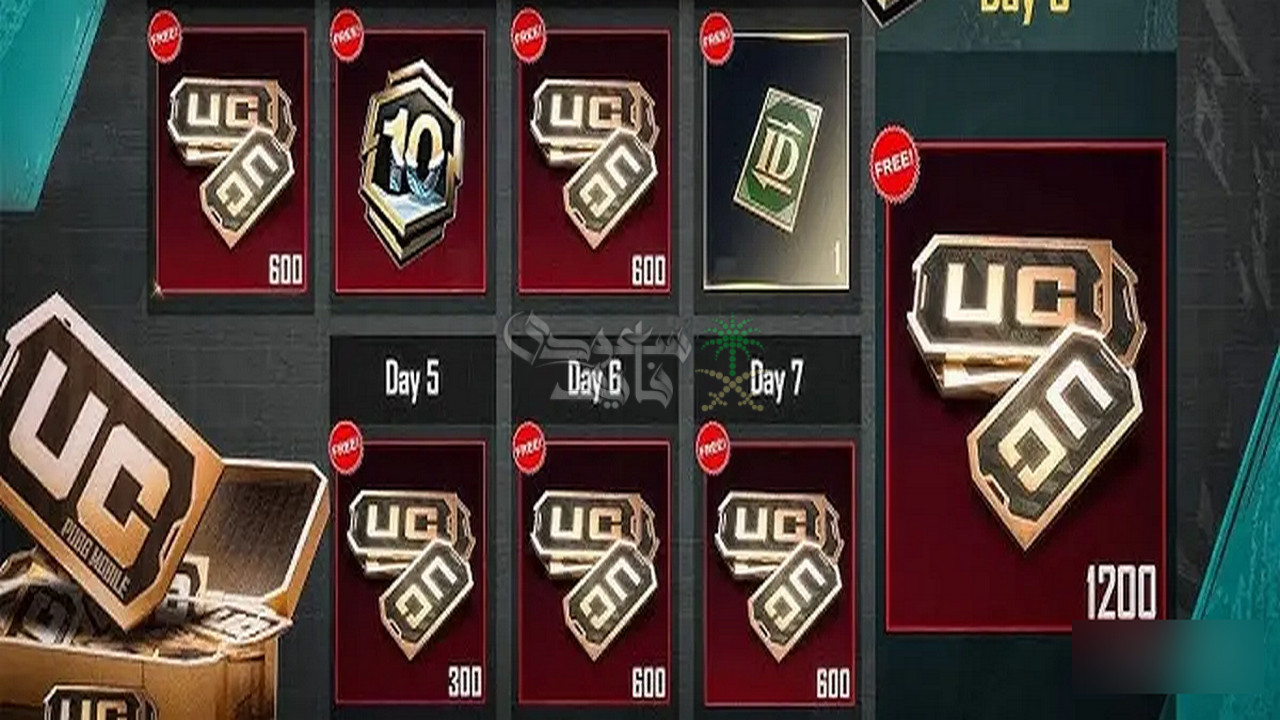This screenshot has height=720, width=1280.
Task: Claim the top-left 600 UC reward card
Action: [x=232, y=160]
